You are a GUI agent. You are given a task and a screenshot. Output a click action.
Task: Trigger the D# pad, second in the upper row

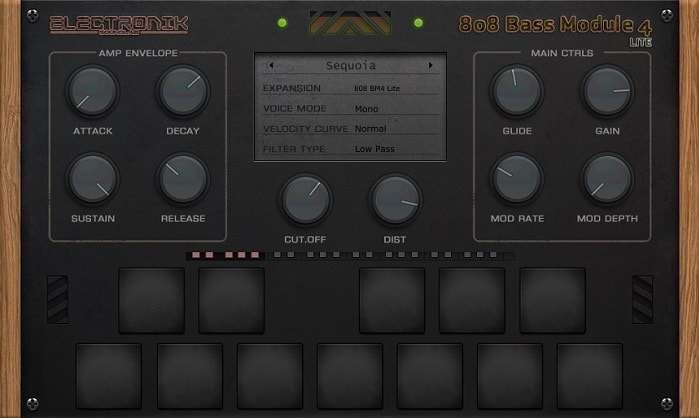click(x=231, y=300)
